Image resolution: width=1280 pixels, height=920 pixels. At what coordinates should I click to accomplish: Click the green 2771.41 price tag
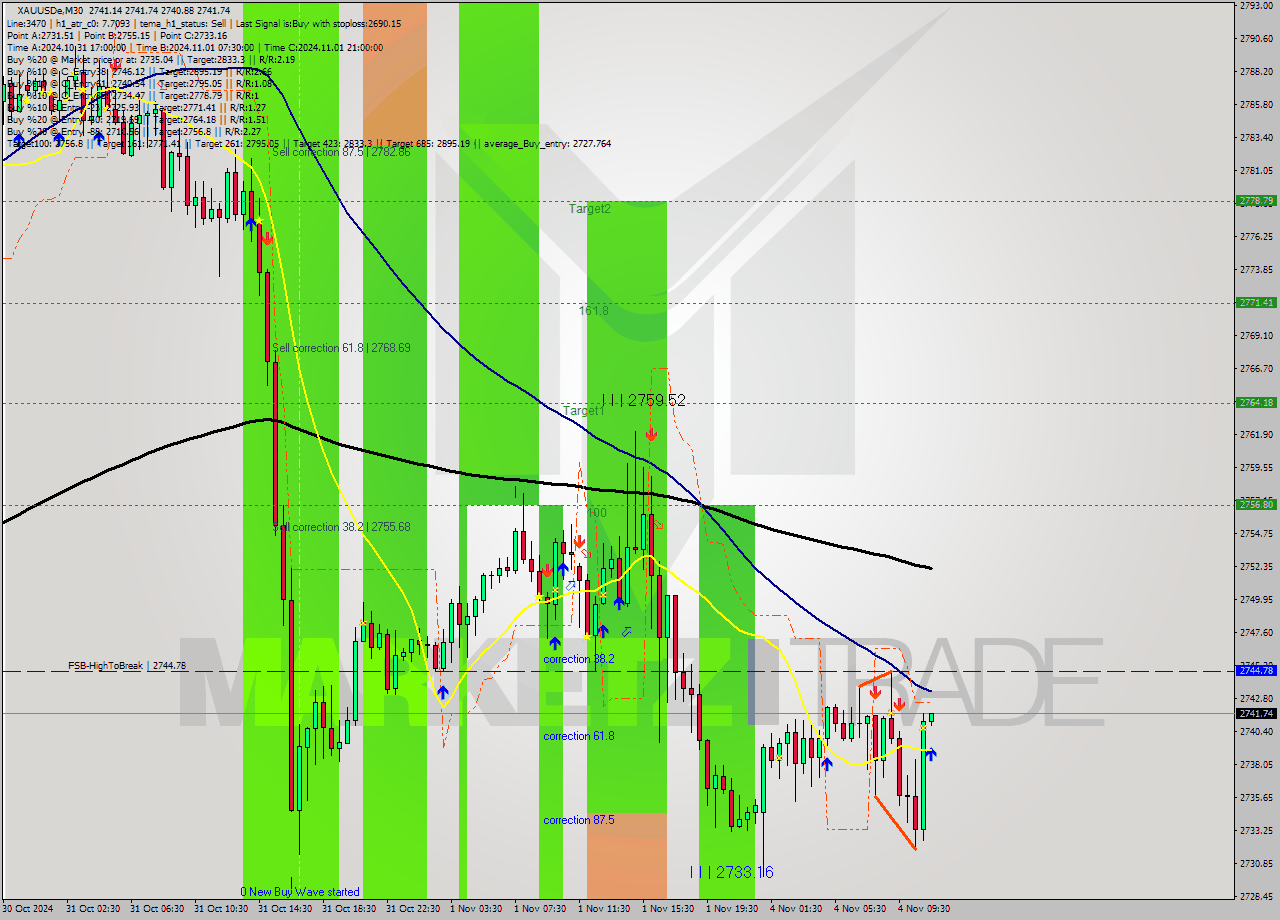(x=1256, y=302)
